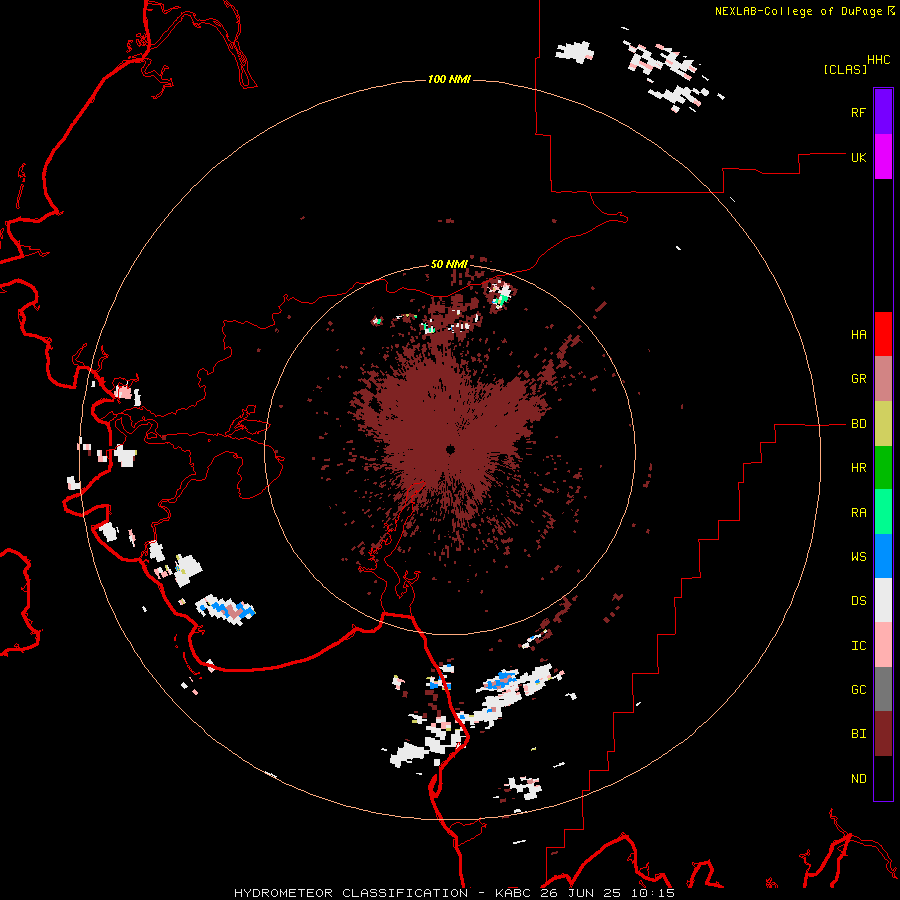Image resolution: width=900 pixels, height=900 pixels.
Task: Click the GC legend label
Action: (859, 690)
